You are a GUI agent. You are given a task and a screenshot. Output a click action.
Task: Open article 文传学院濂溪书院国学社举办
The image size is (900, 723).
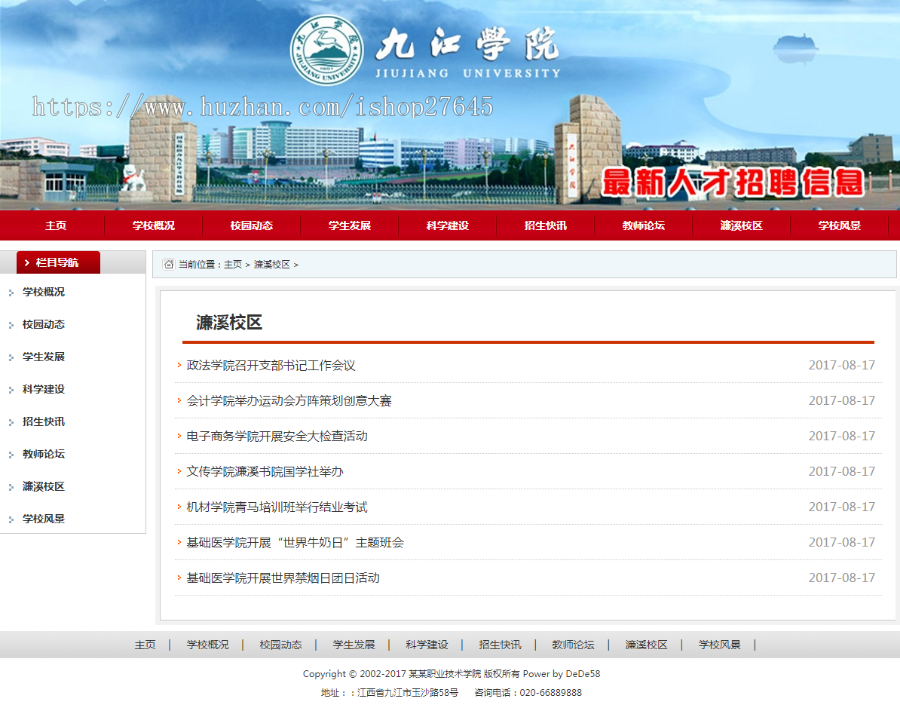[x=265, y=472]
